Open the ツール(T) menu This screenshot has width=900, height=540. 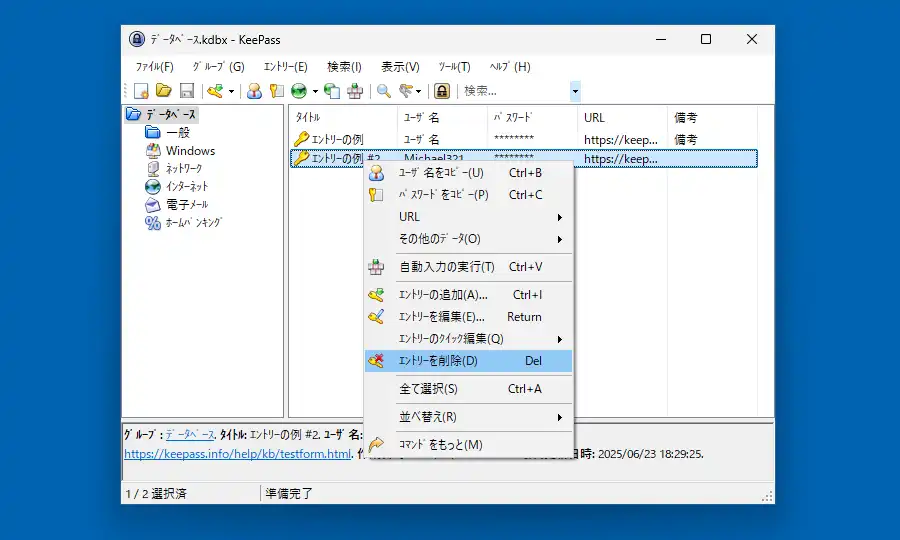pos(454,67)
